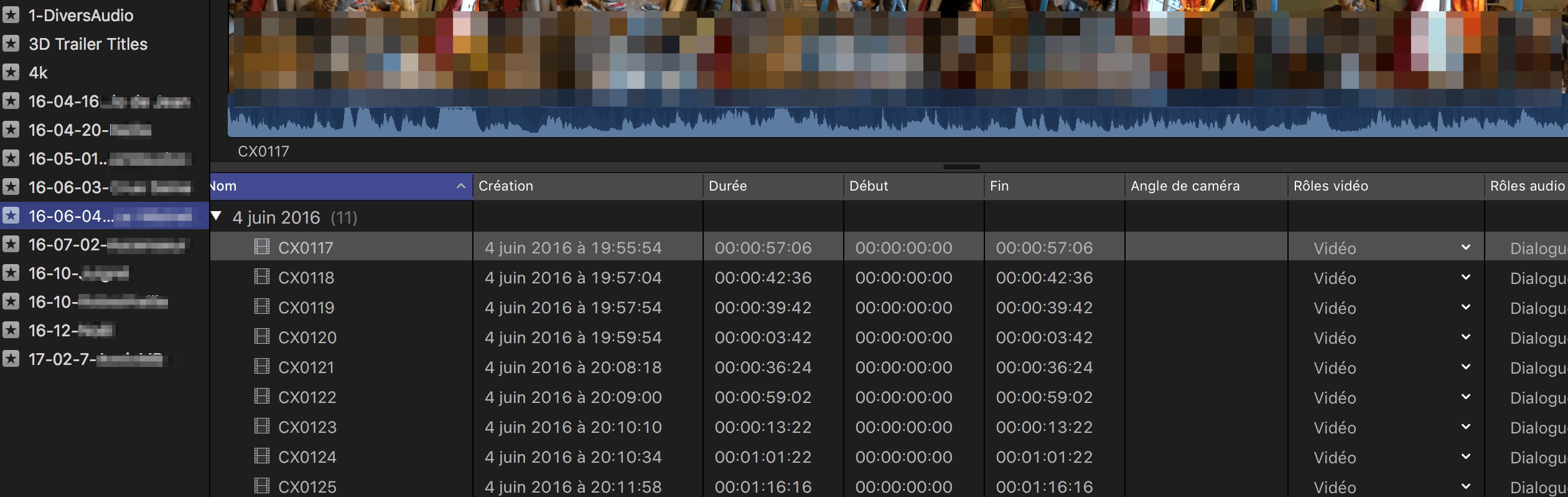Screen dimensions: 1568x497
Task: Pick the filmstrip icon of clip CX0120
Action: point(262,336)
